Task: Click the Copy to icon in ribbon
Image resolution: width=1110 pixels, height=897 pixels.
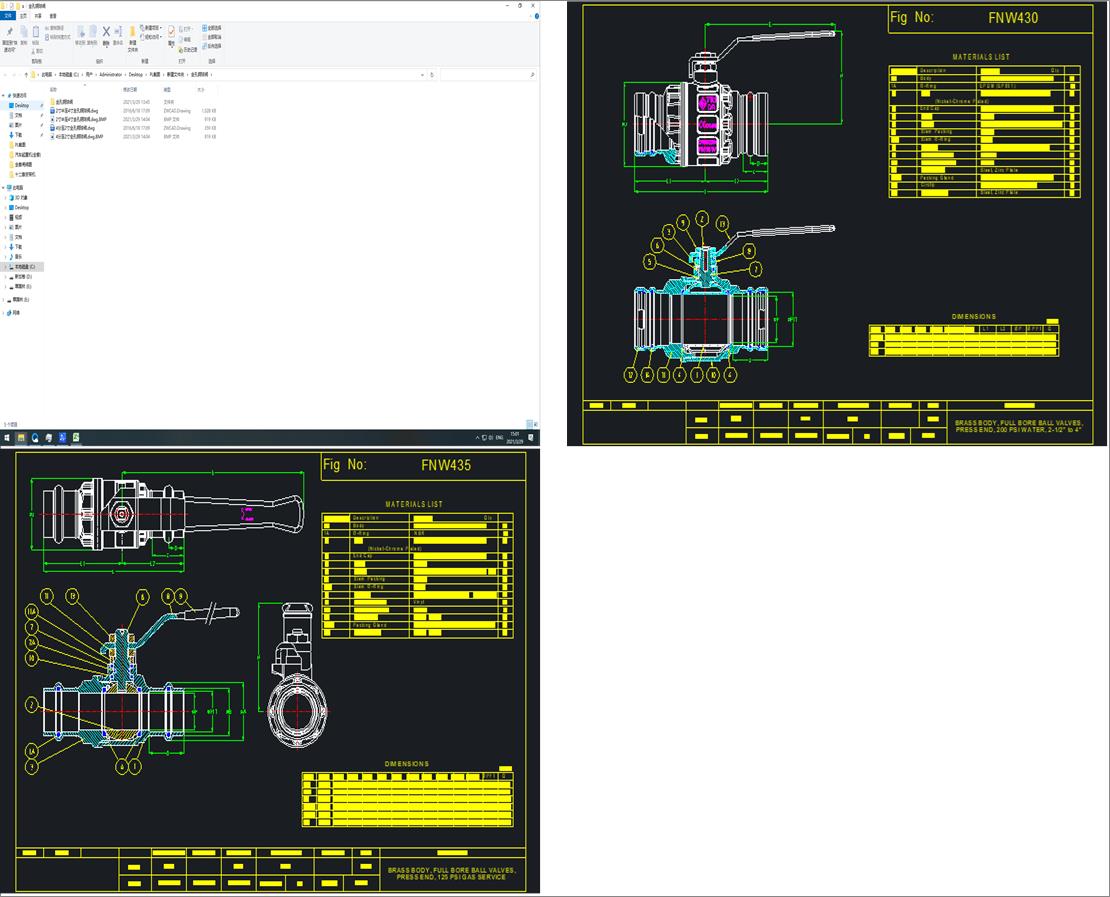Action: click(x=93, y=33)
